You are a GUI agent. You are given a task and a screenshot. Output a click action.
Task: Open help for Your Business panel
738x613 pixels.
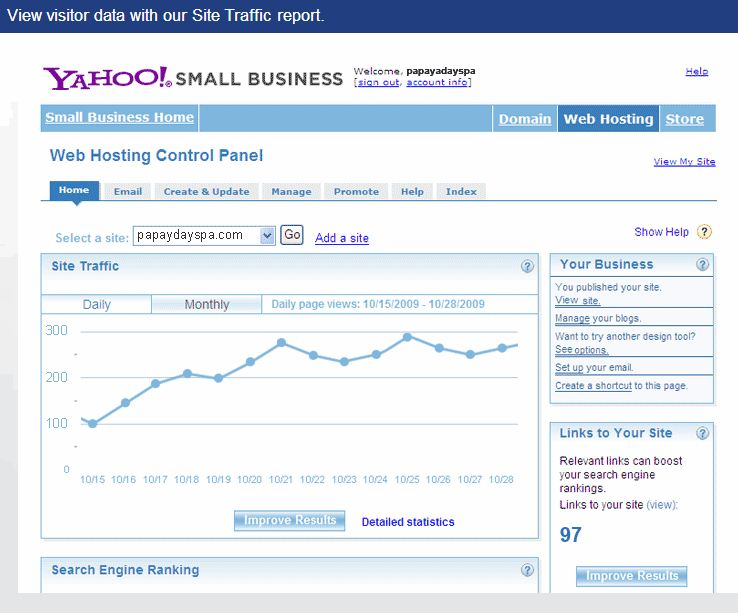coord(702,265)
